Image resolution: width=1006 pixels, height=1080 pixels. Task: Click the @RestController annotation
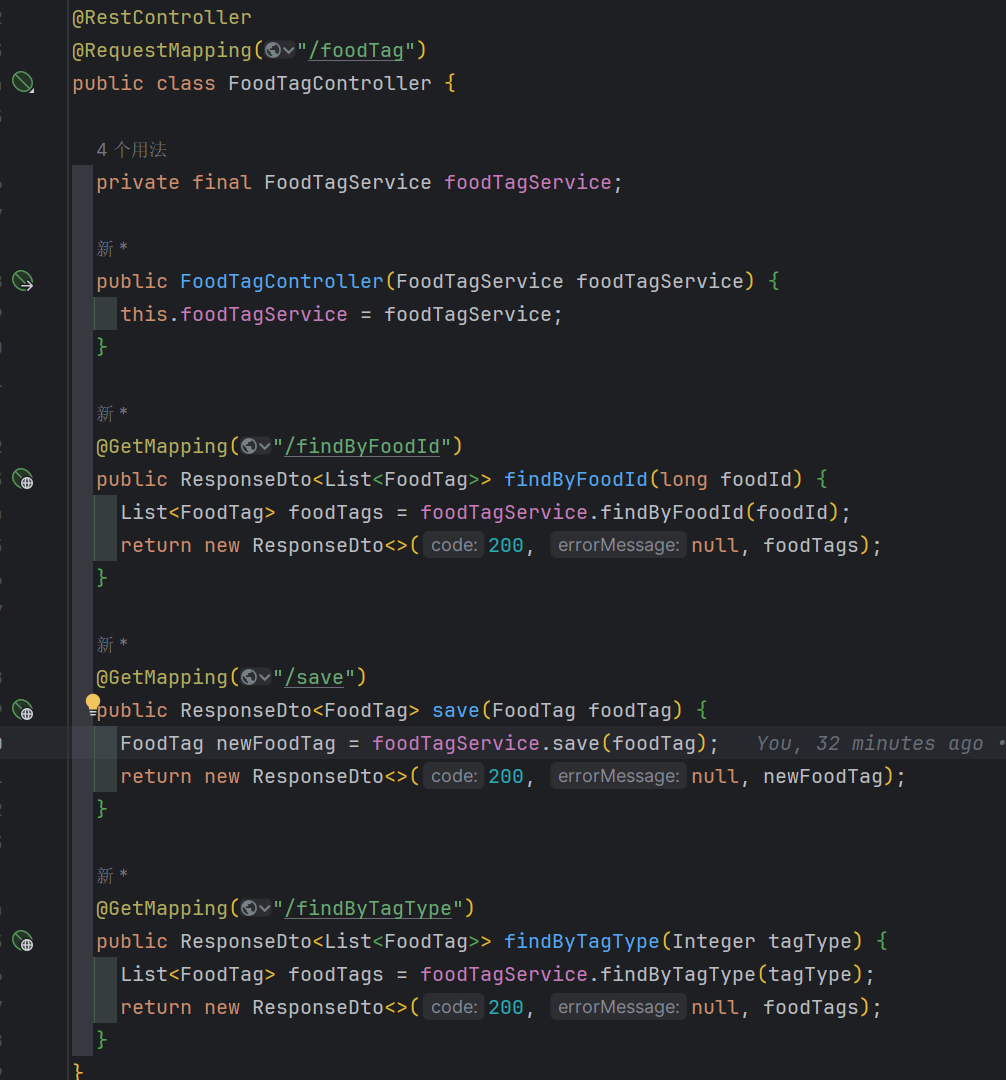(162, 17)
